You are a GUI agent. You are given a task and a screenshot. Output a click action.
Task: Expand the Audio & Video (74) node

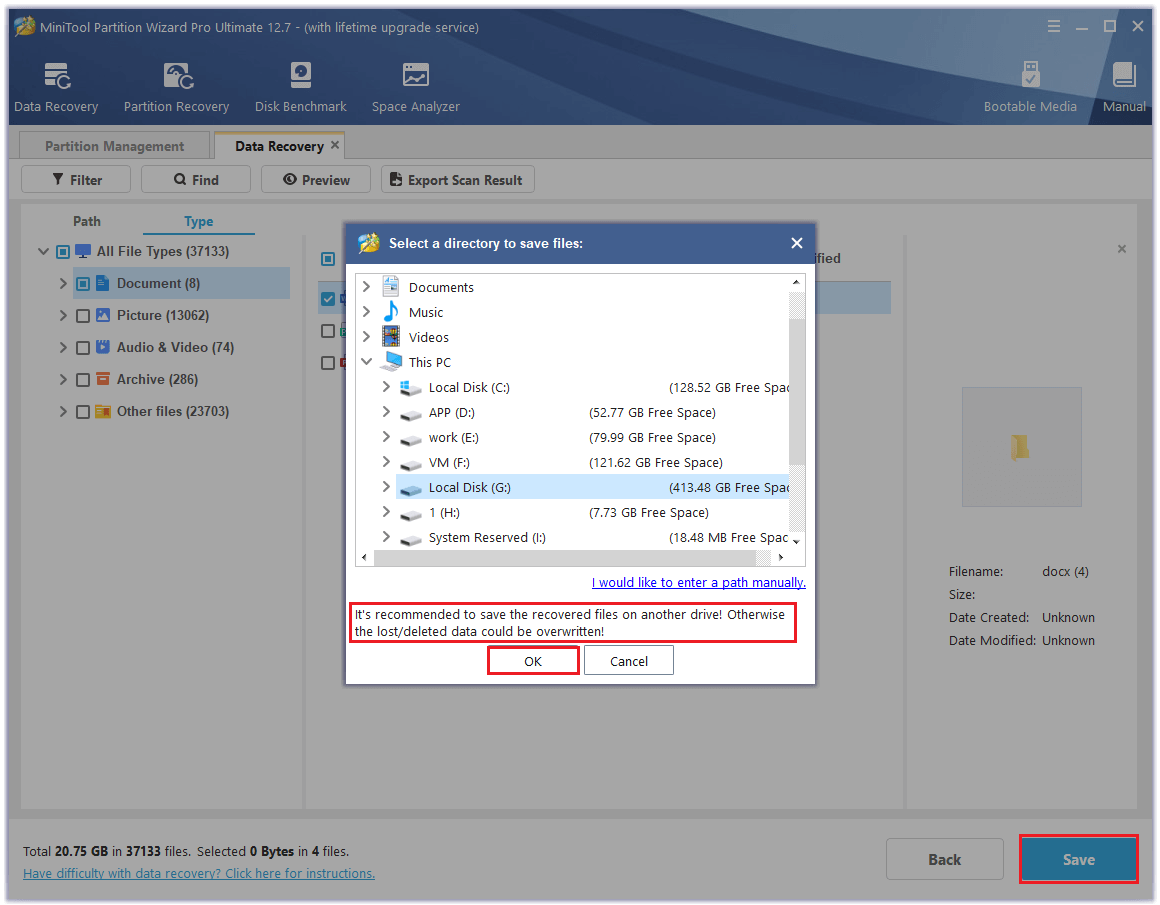pos(63,347)
